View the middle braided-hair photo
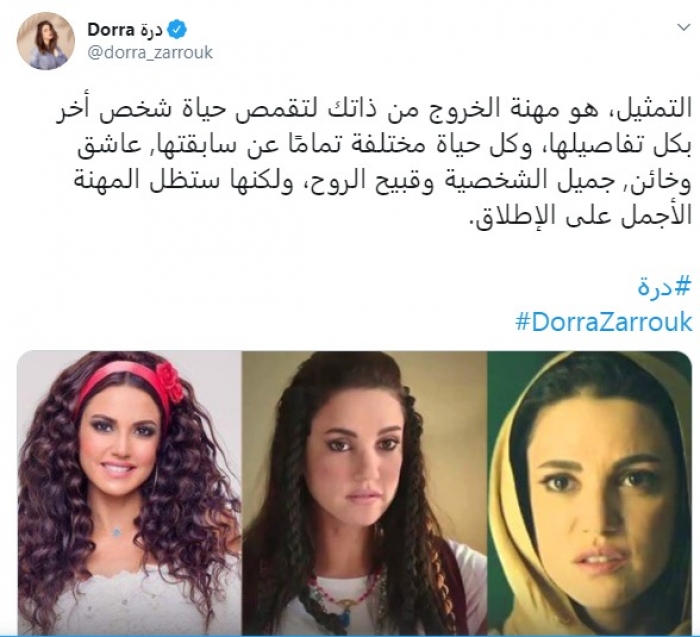 coord(364,491)
